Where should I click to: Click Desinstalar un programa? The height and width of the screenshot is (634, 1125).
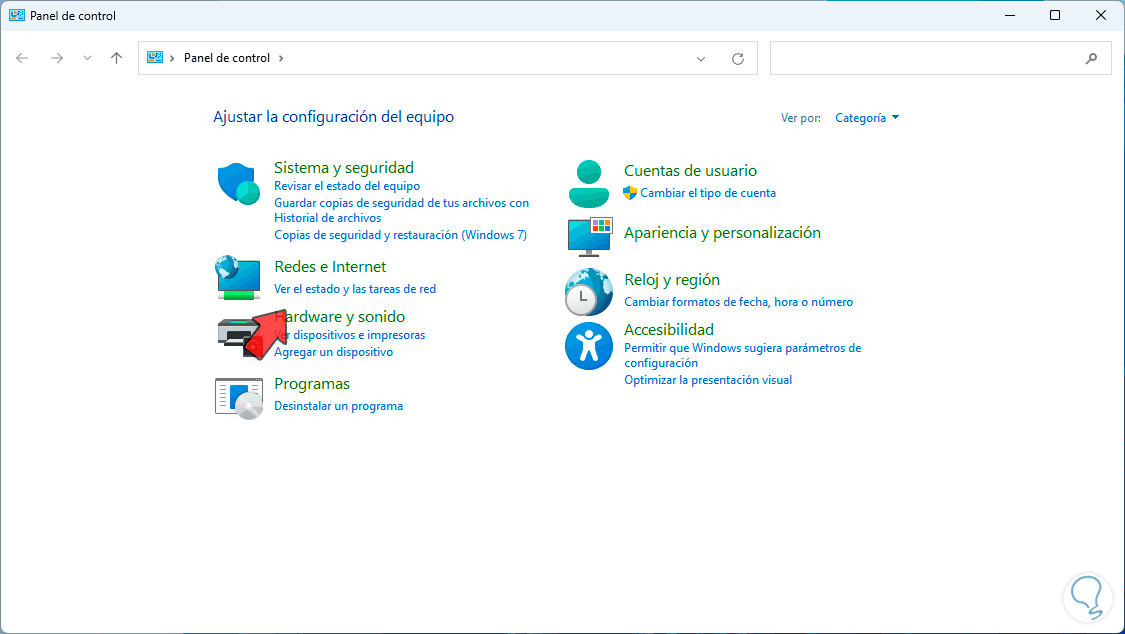(x=339, y=406)
